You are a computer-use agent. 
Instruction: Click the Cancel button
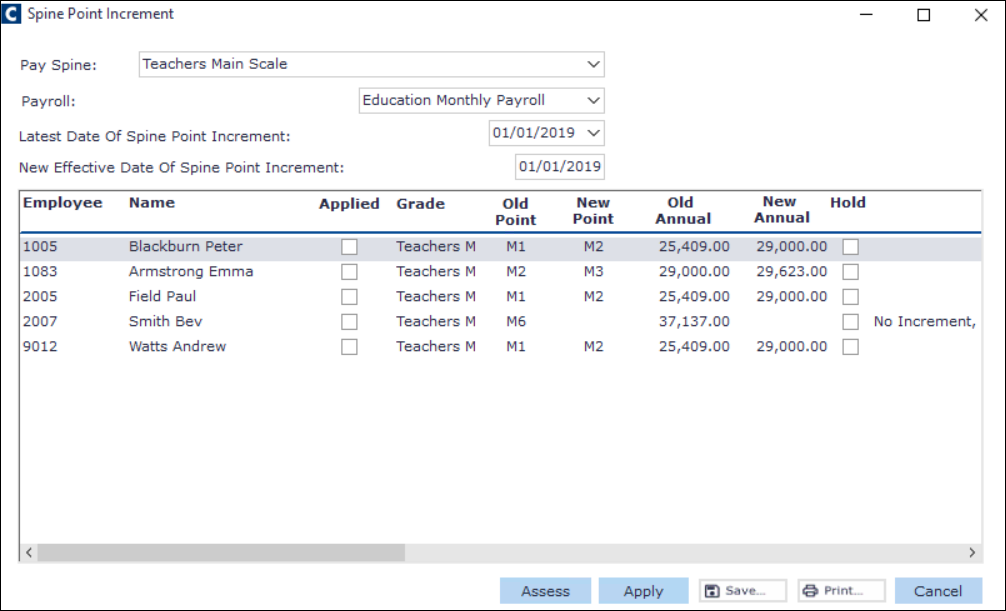938,590
